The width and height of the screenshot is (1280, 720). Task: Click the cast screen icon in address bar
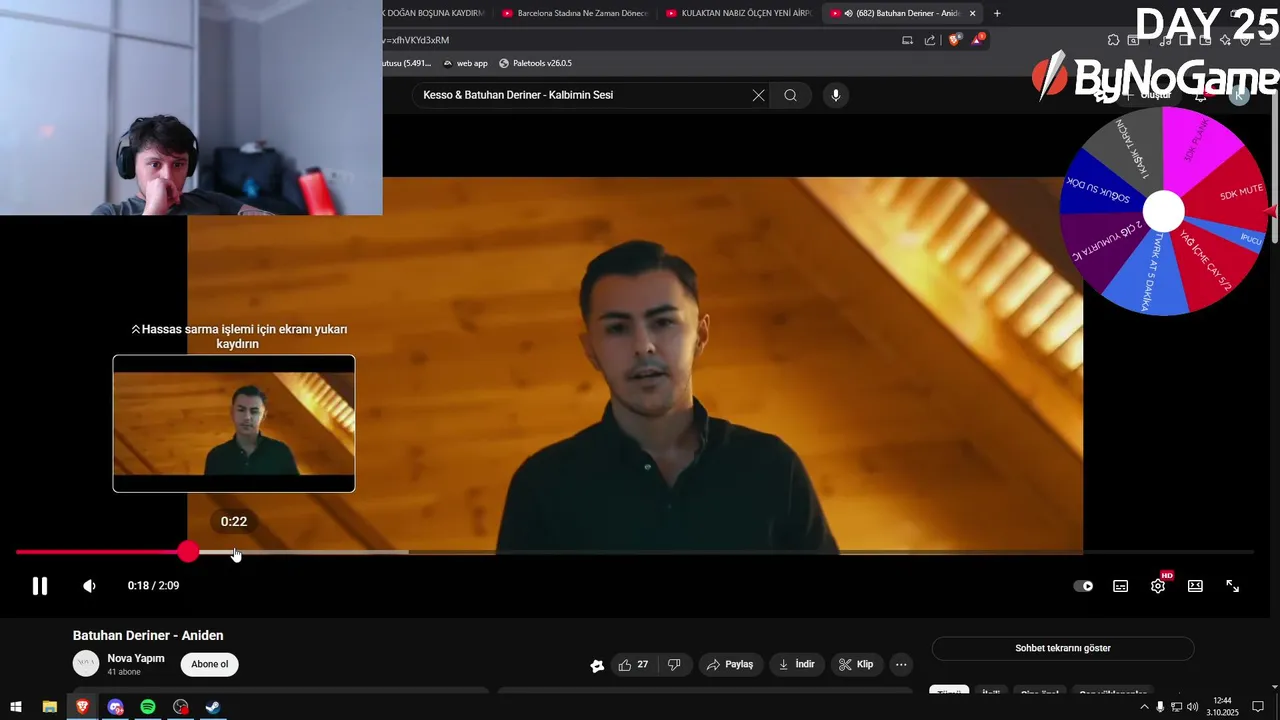907,40
